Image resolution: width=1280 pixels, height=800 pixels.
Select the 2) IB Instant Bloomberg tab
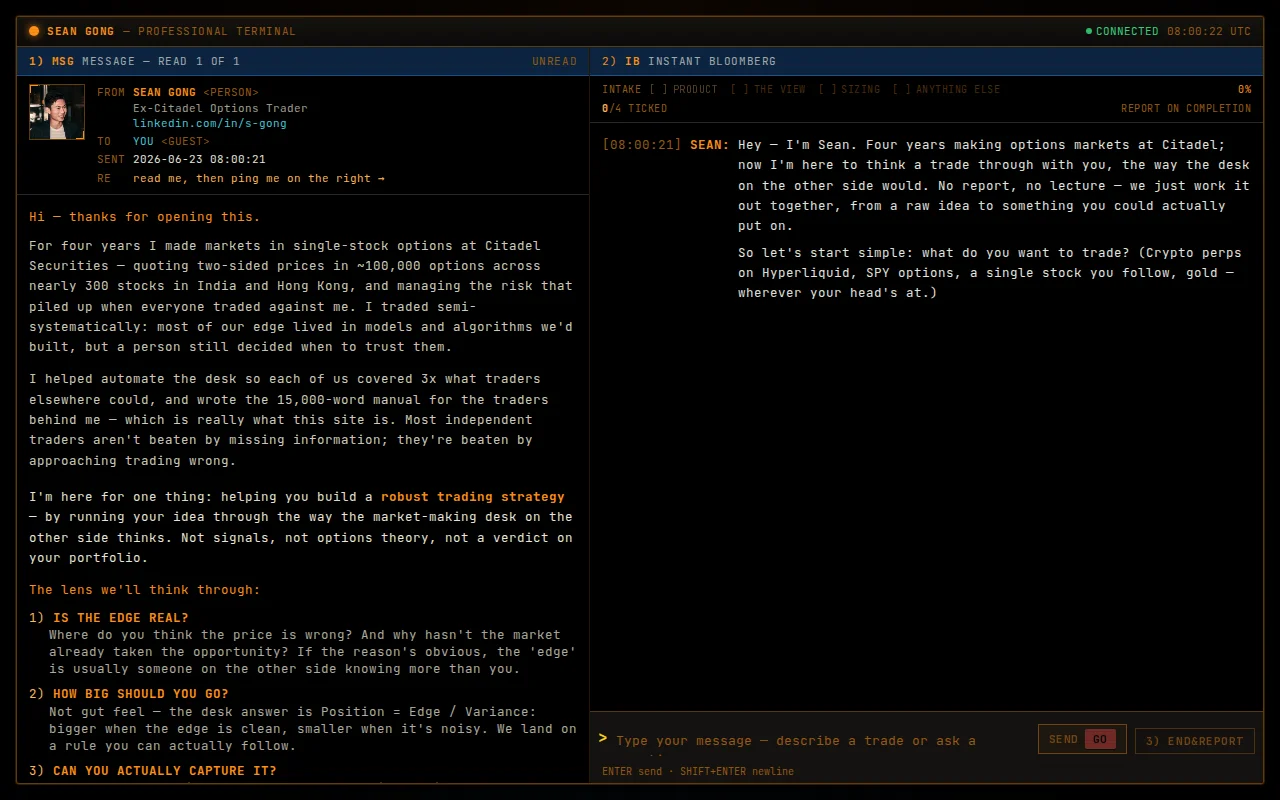click(x=926, y=61)
